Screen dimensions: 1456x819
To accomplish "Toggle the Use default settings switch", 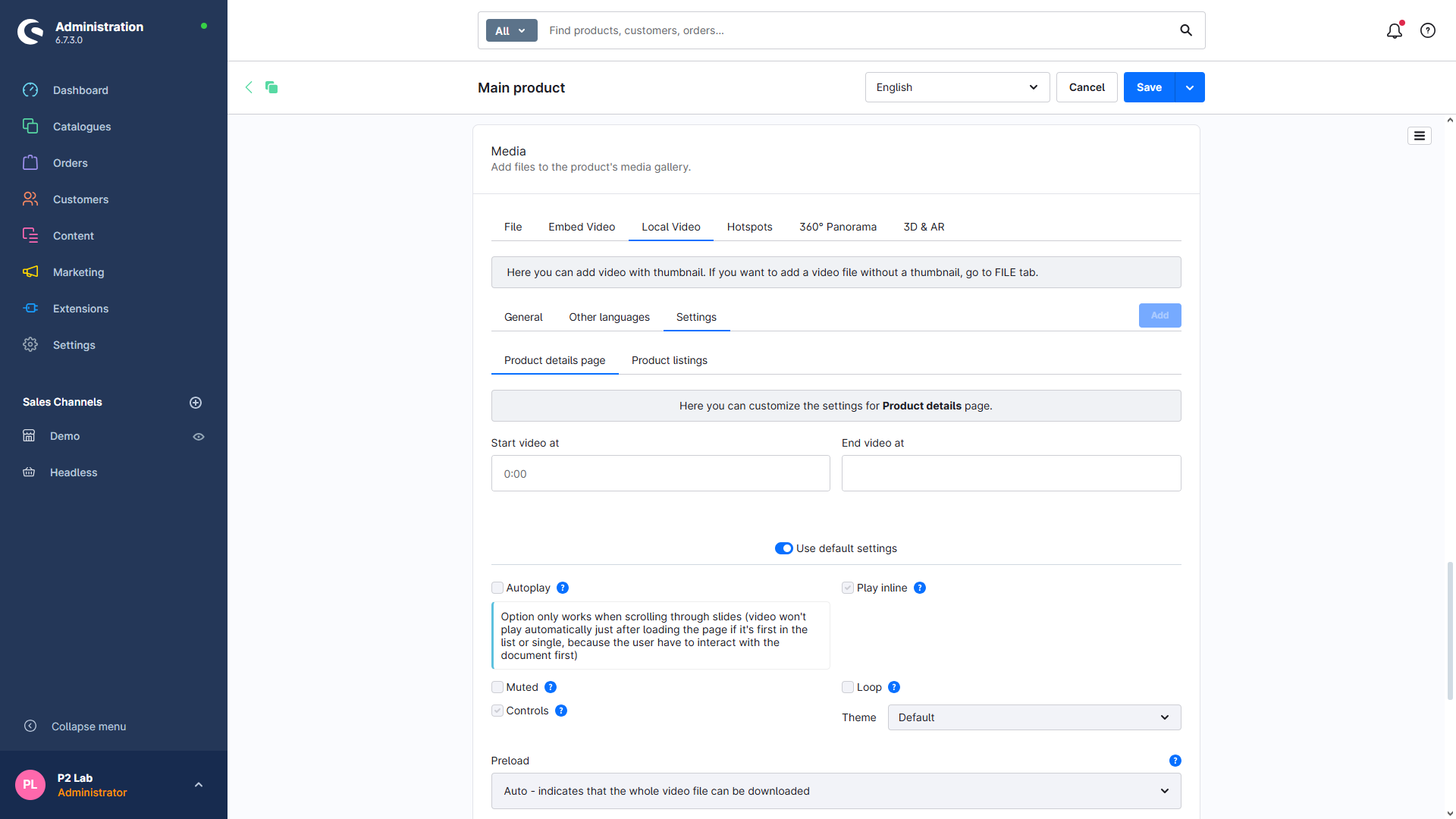I will (784, 548).
